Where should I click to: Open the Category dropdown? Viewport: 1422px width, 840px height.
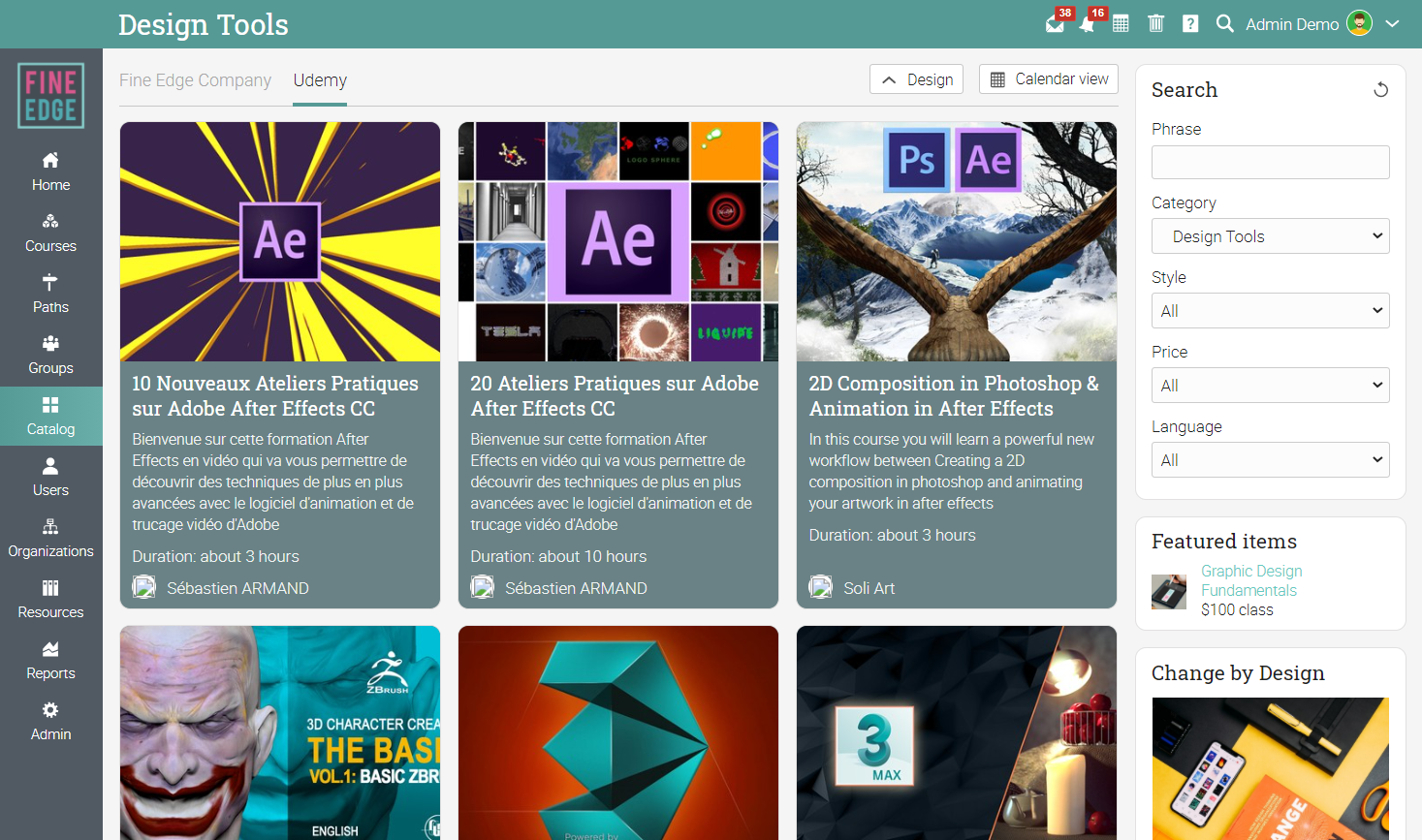(x=1270, y=236)
